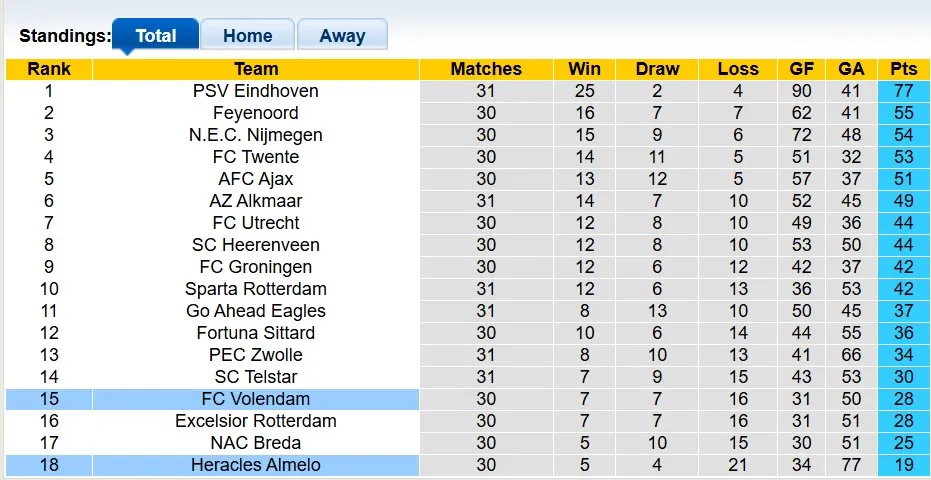Switch to the Total standings tab
This screenshot has height=480, width=931.
pyautogui.click(x=155, y=36)
